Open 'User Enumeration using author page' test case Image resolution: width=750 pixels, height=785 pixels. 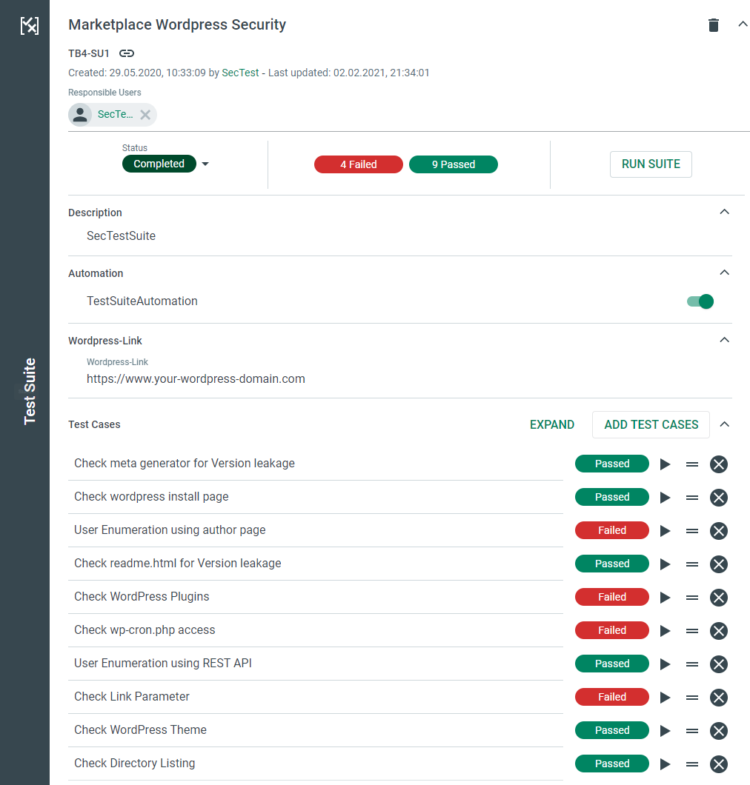170,530
